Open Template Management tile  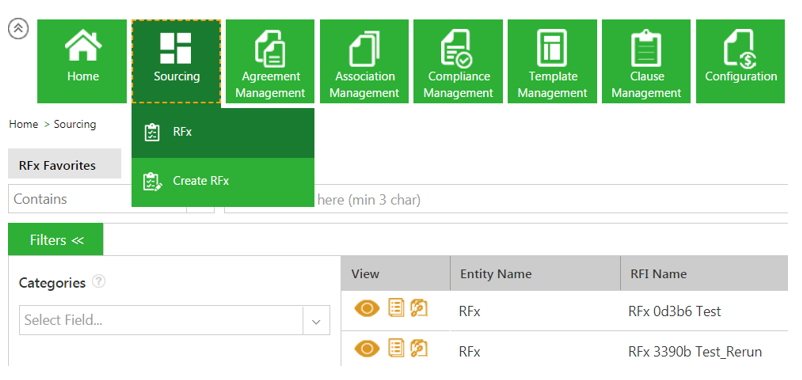pyautogui.click(x=552, y=61)
